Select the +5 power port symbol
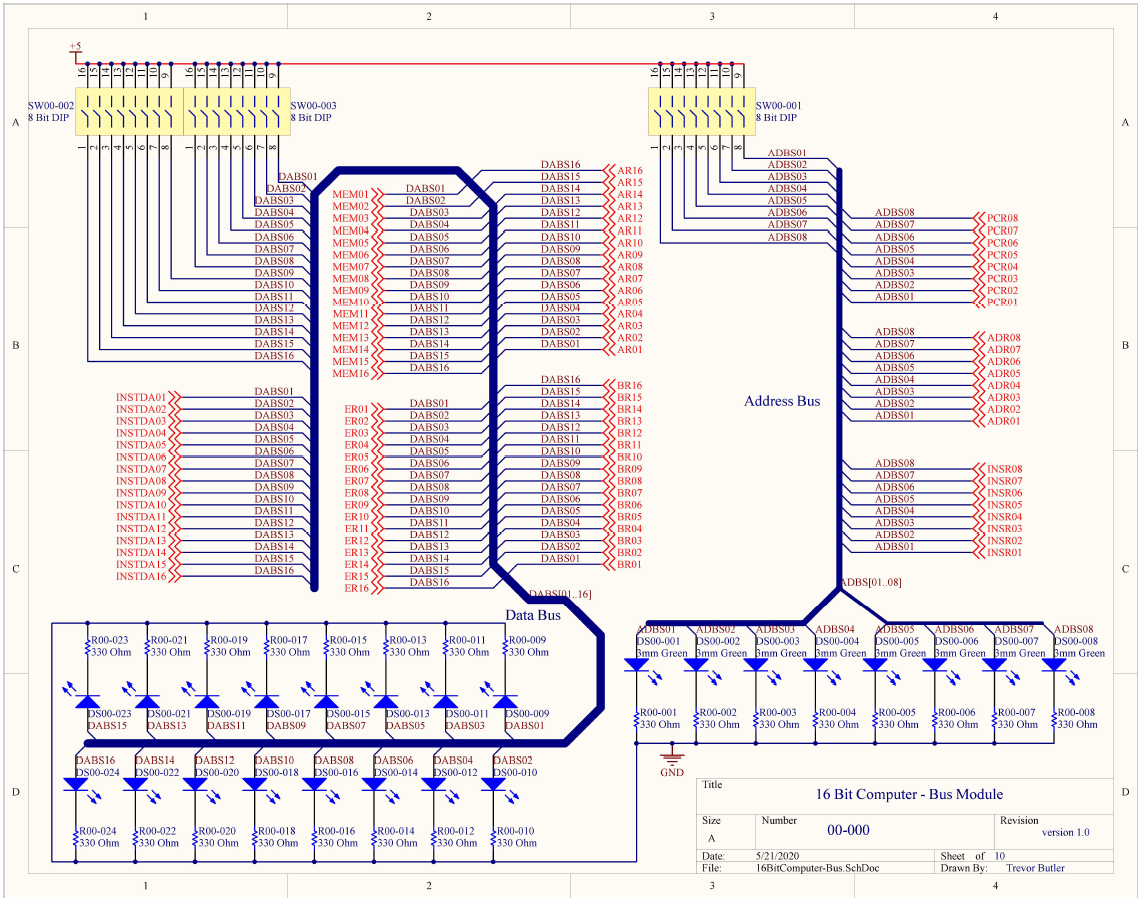The height and width of the screenshot is (903, 1142). coord(75,52)
